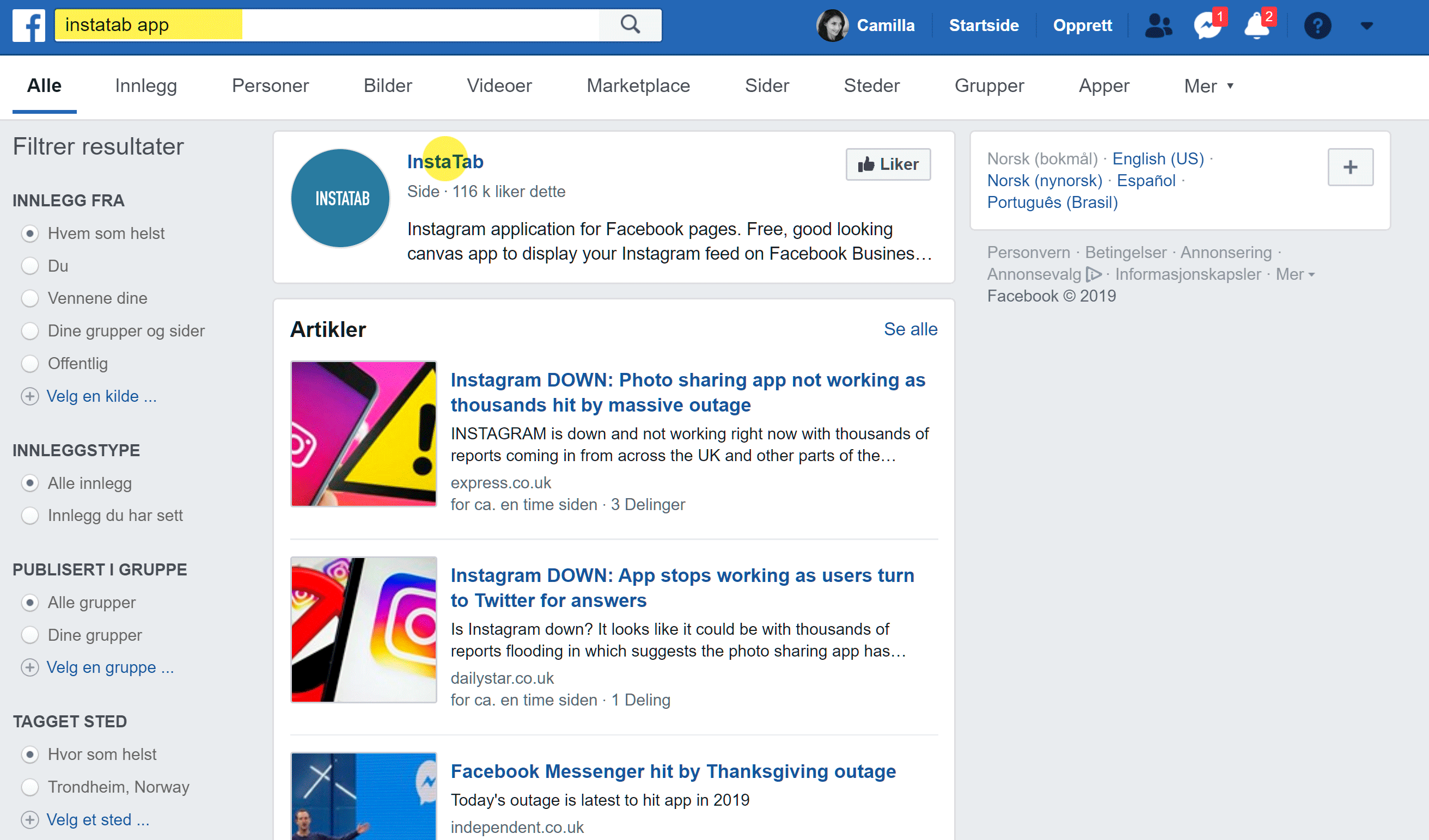
Task: Select the Alle innlegg radio button
Action: coord(29,483)
